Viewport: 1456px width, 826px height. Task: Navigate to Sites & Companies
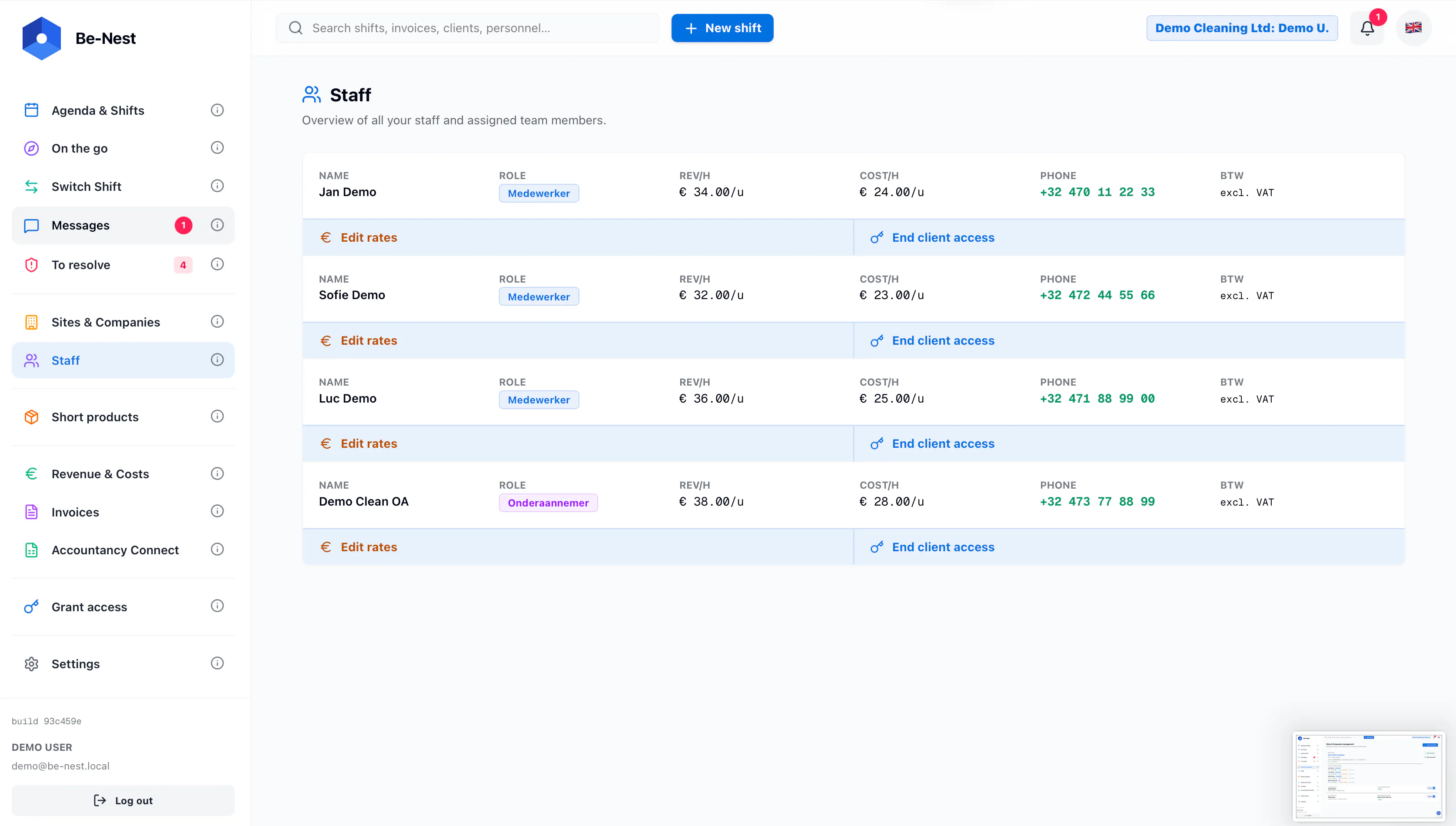[123, 322]
